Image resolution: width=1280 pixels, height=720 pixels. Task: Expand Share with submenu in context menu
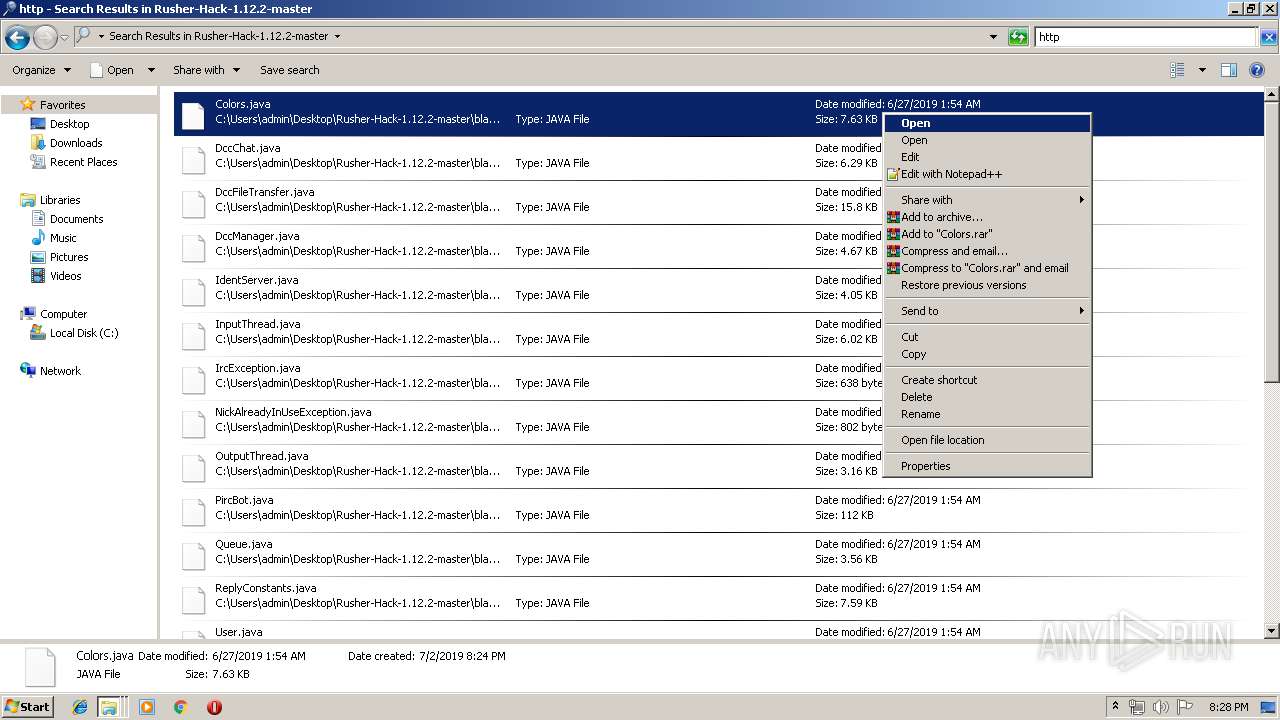point(987,200)
